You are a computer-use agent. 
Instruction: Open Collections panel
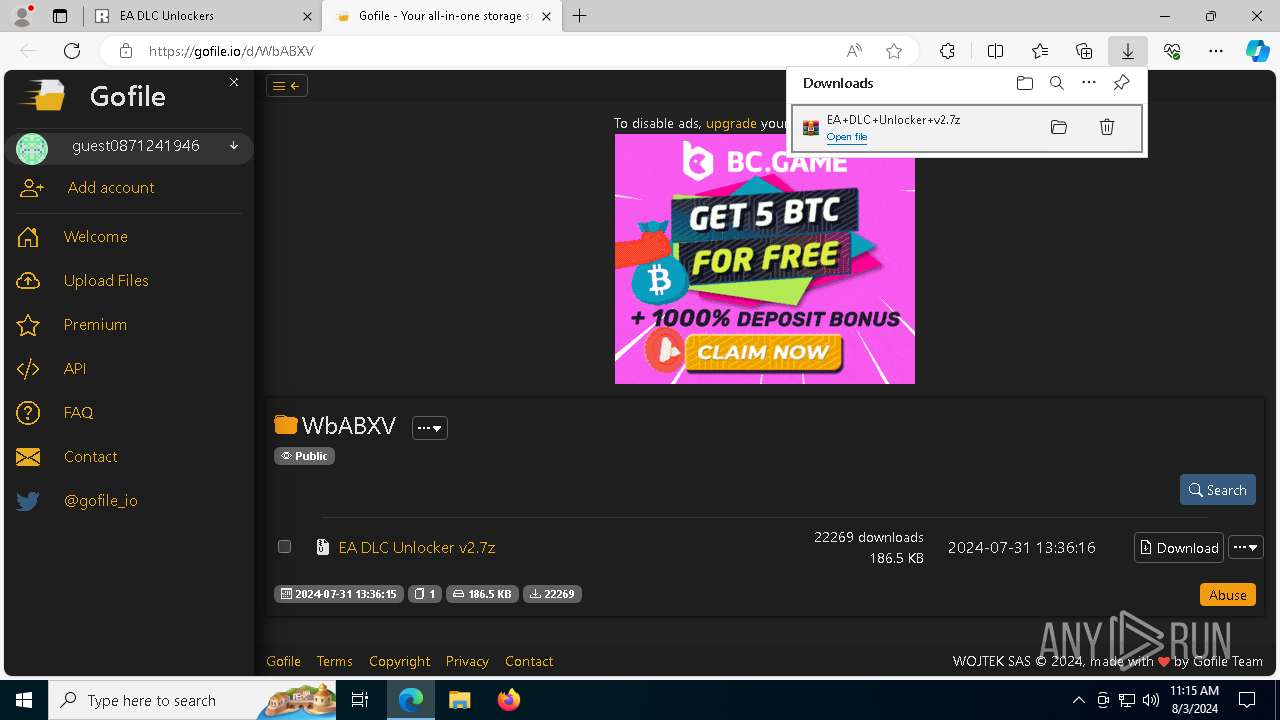click(1084, 51)
